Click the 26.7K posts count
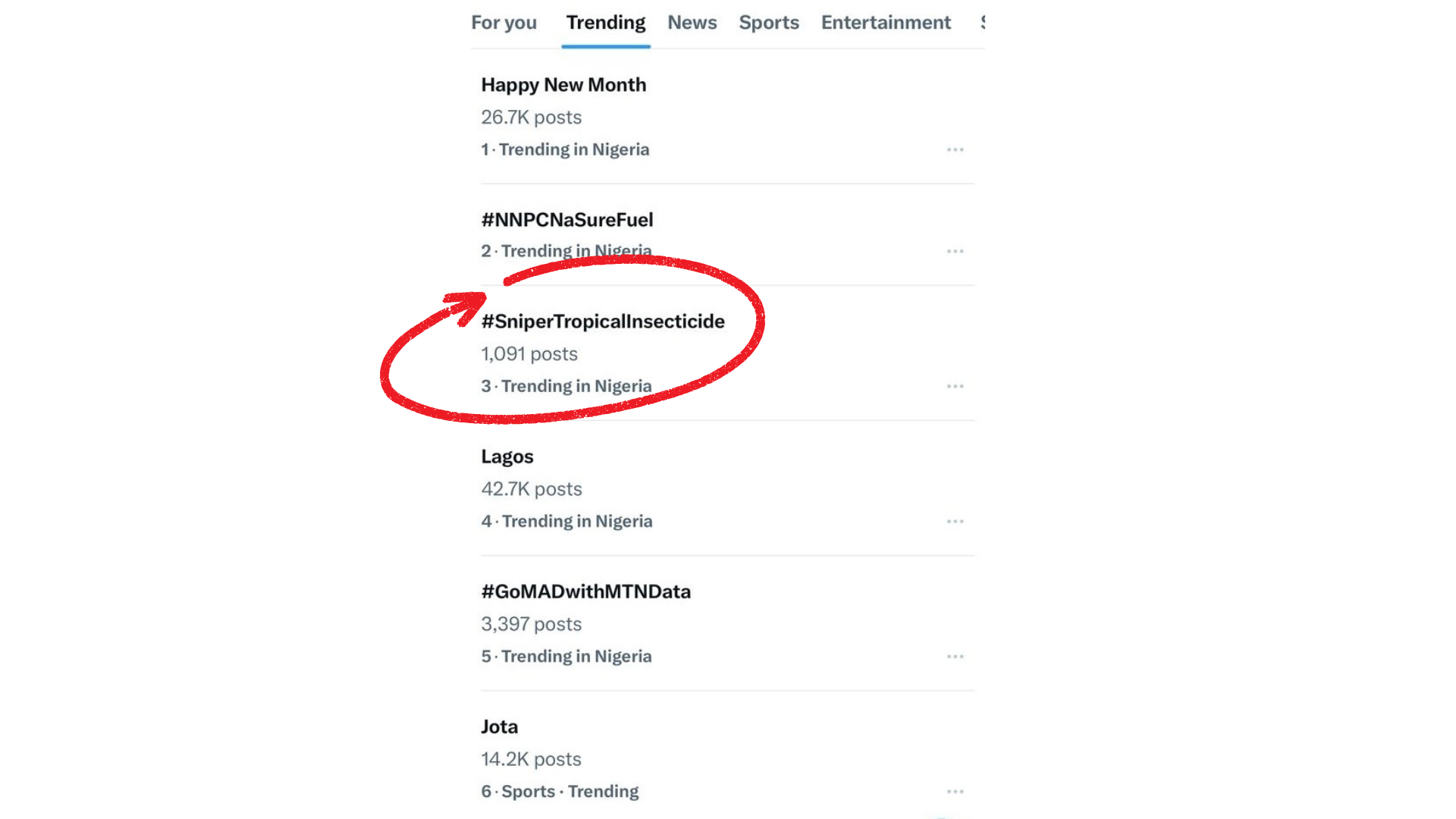The image size is (1456, 819). 531,118
